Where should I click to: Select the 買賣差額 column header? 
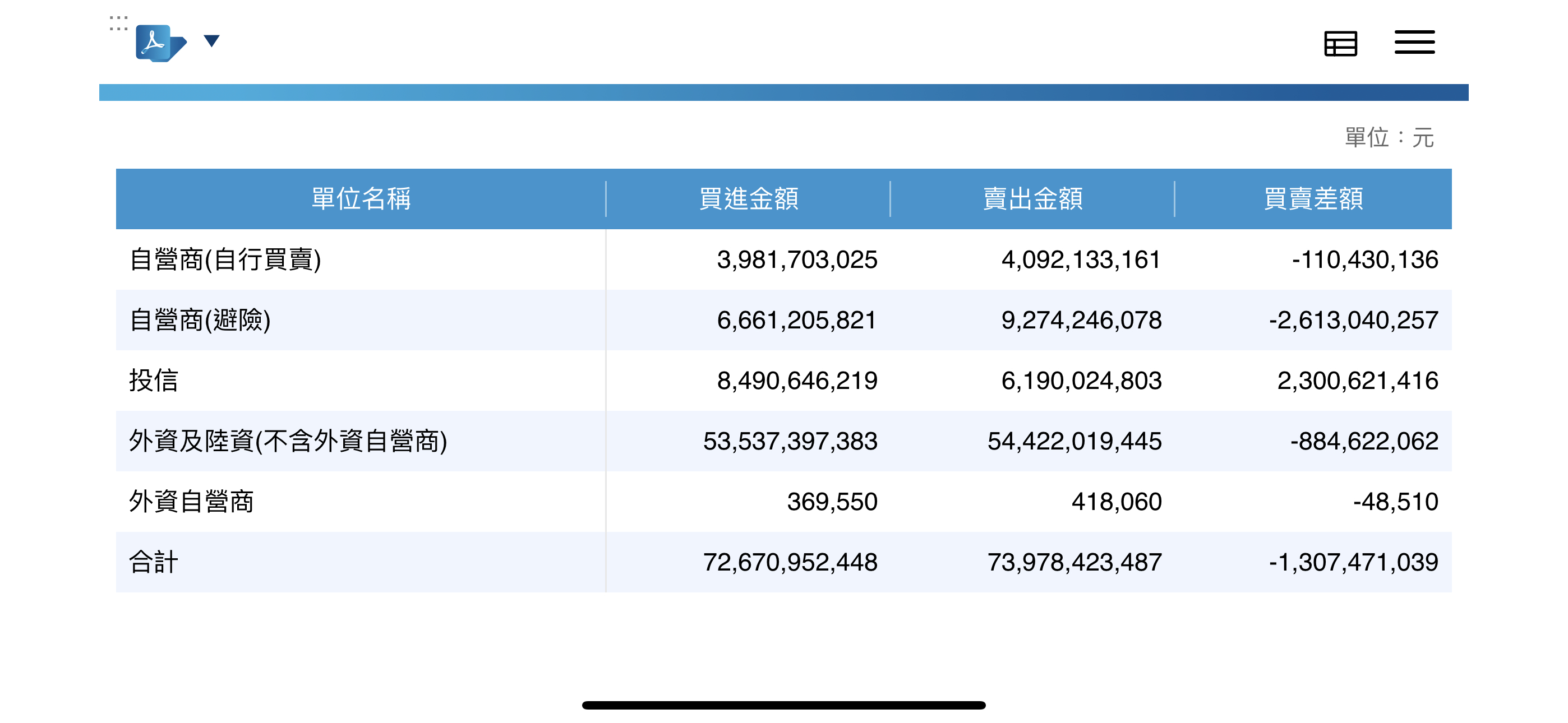coord(1313,199)
